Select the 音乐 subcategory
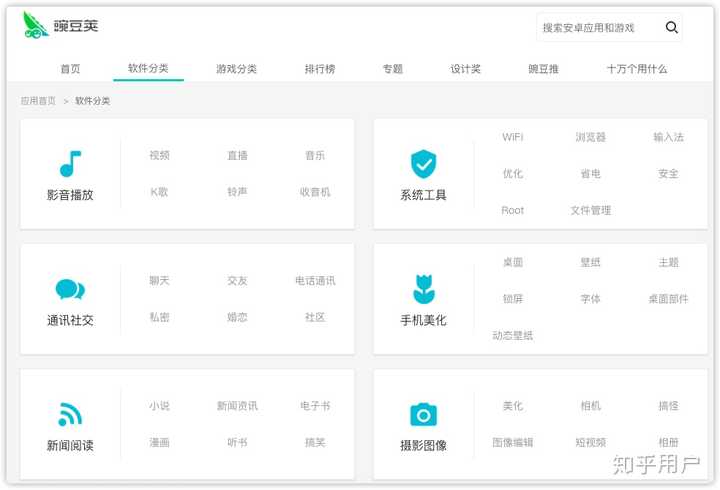The height and width of the screenshot is (490, 720). (x=315, y=155)
